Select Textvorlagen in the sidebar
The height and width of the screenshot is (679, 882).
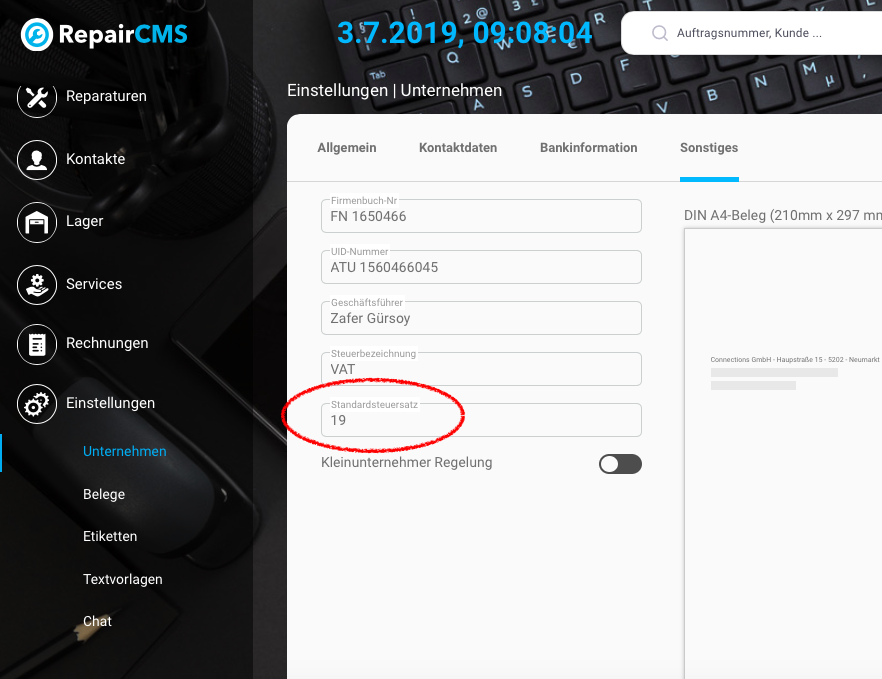pyautogui.click(x=122, y=579)
